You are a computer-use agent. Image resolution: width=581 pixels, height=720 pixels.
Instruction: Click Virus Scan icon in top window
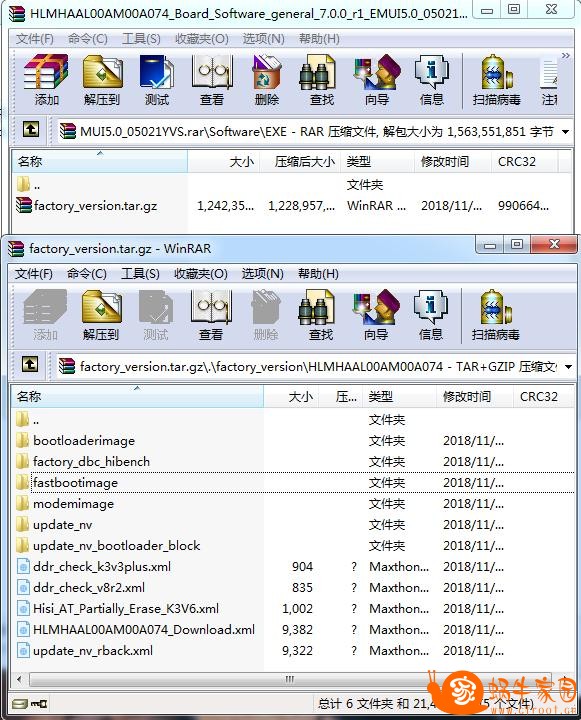[x=496, y=80]
